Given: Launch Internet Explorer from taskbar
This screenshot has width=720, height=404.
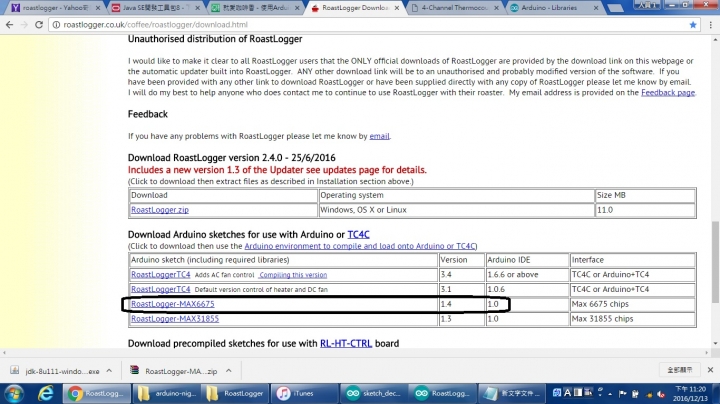Looking at the screenshot, I should (x=46, y=393).
